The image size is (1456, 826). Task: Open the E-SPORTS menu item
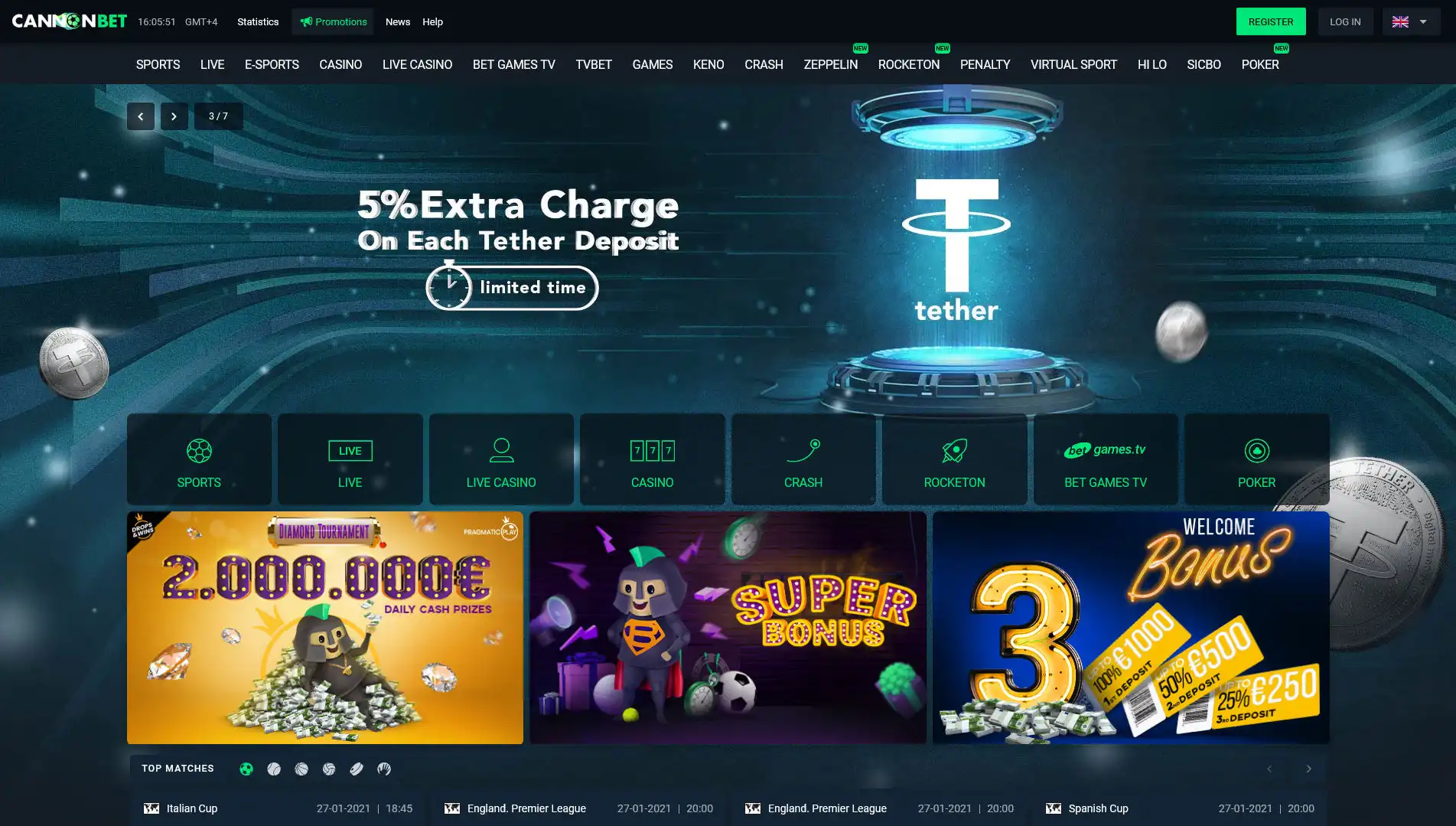pyautogui.click(x=272, y=64)
